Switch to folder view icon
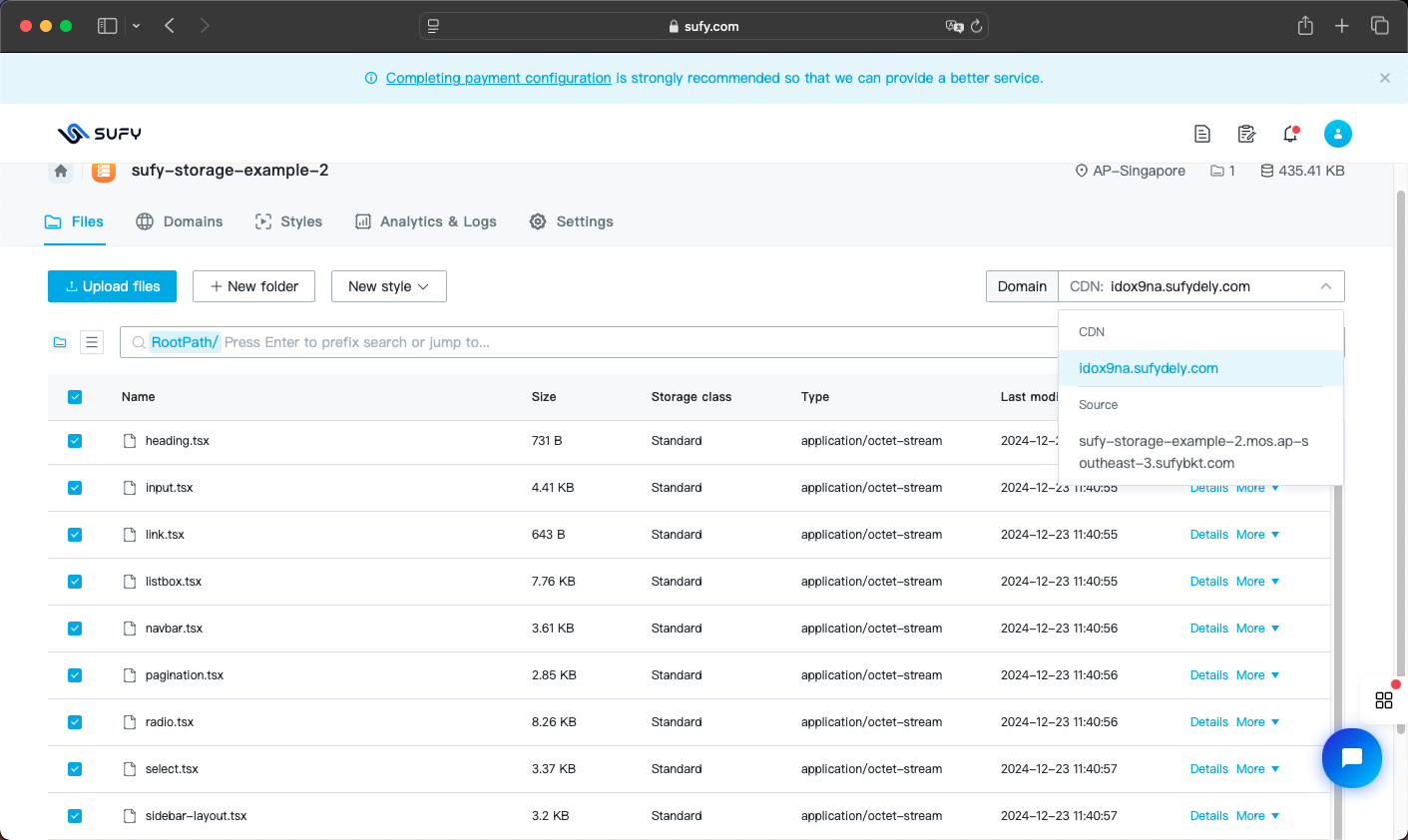Viewport: 1408px width, 840px height. pos(60,342)
